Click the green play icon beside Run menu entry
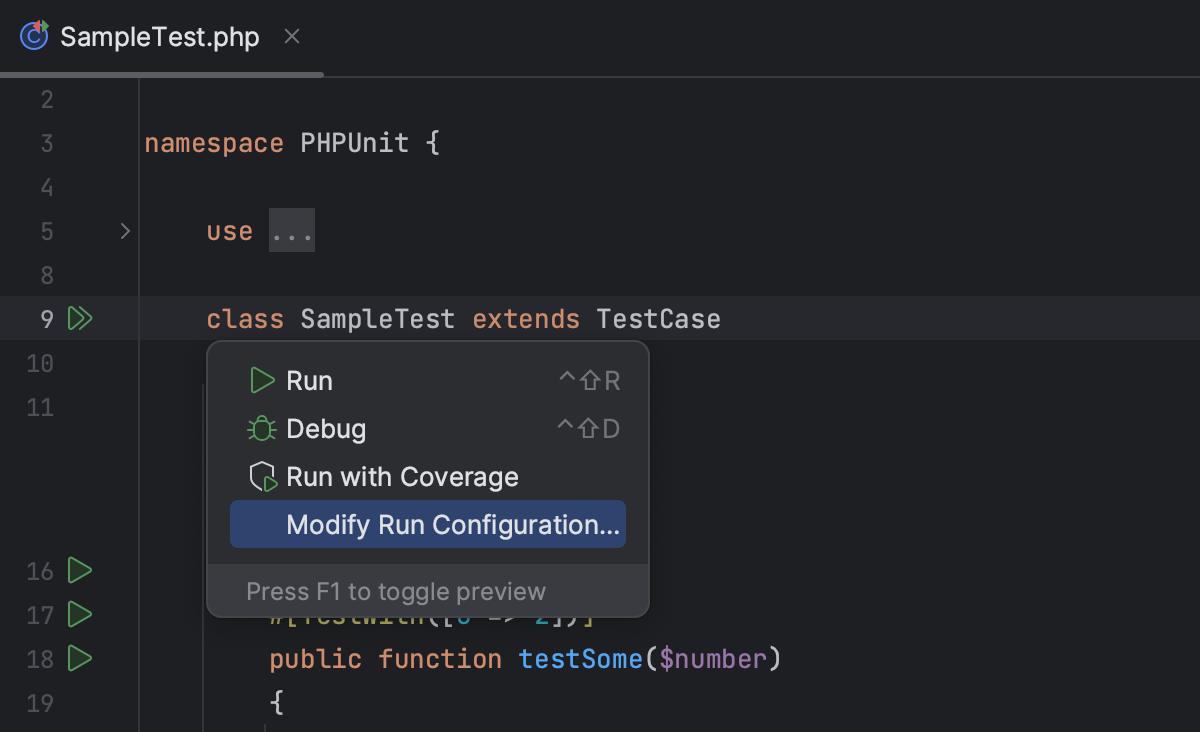The width and height of the screenshot is (1200, 732). click(262, 380)
